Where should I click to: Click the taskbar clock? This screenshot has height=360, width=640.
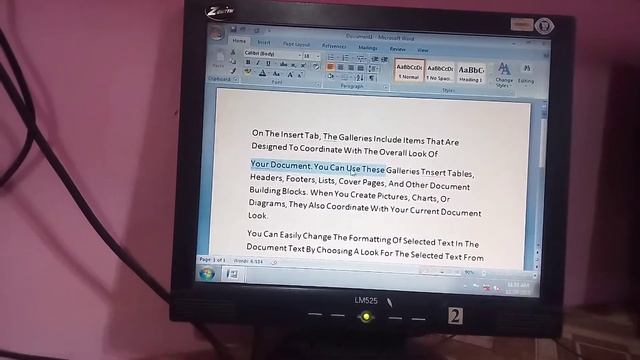518,288
